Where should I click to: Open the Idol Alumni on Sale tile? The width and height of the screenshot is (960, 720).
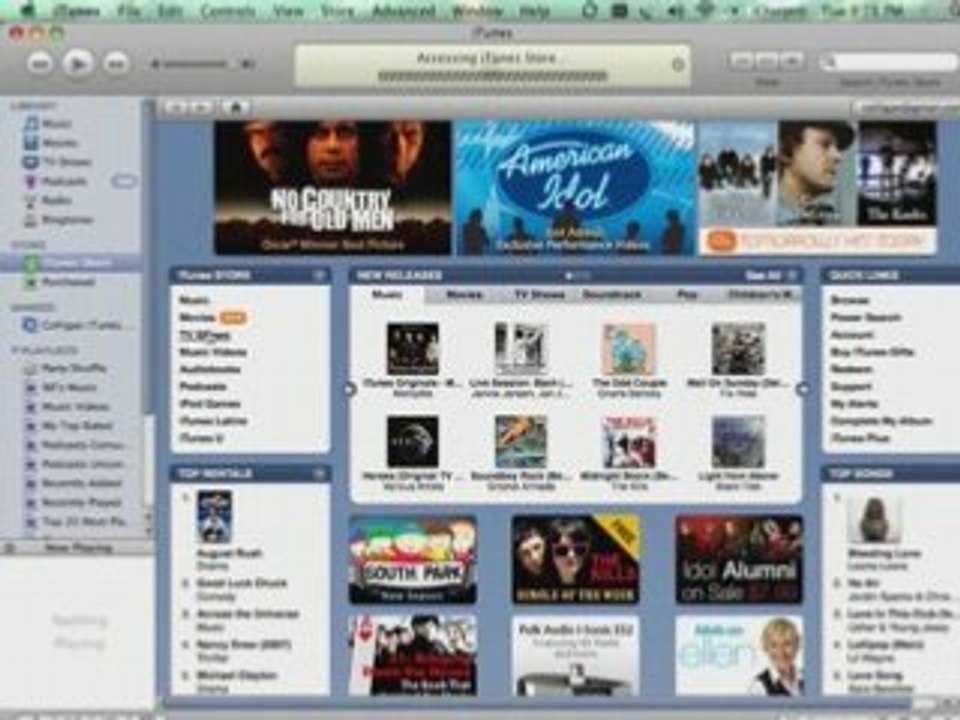tap(738, 560)
